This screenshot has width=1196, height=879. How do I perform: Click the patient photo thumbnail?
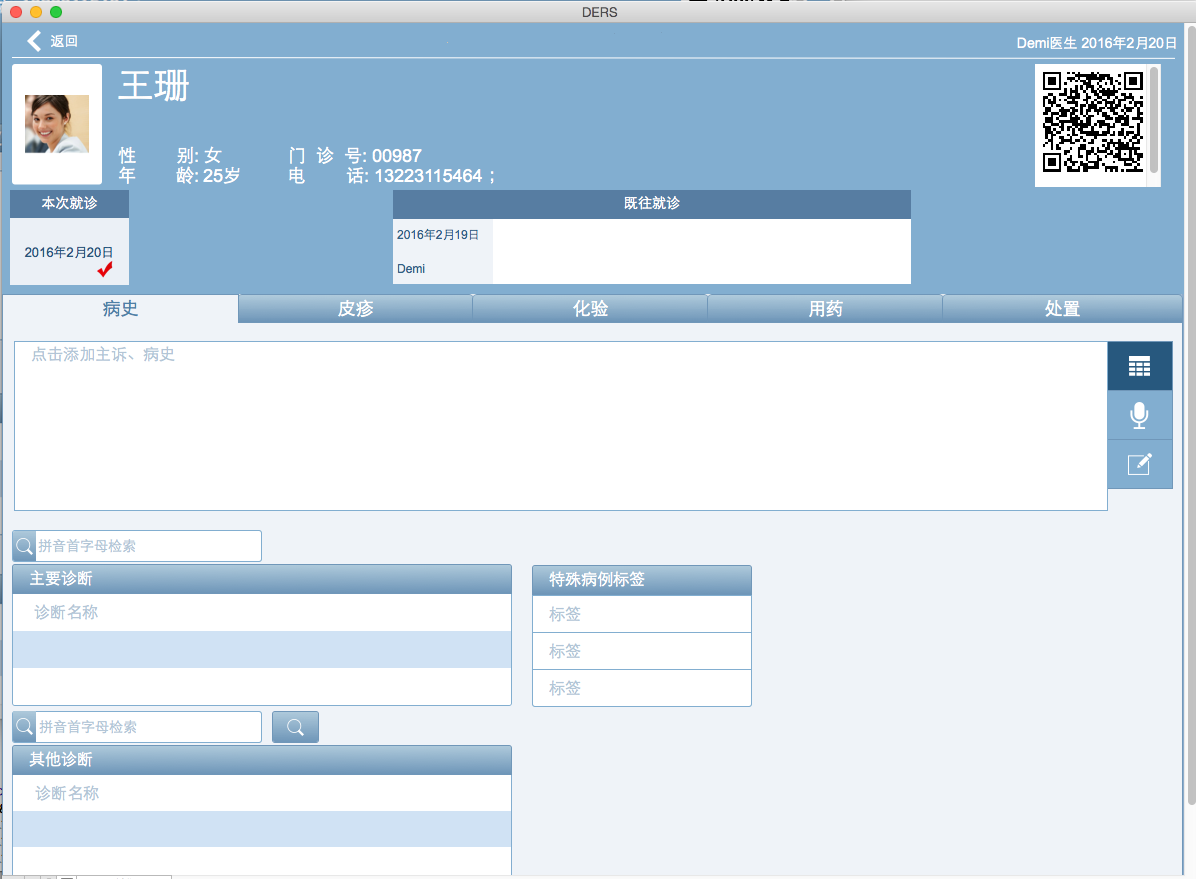coord(57,124)
